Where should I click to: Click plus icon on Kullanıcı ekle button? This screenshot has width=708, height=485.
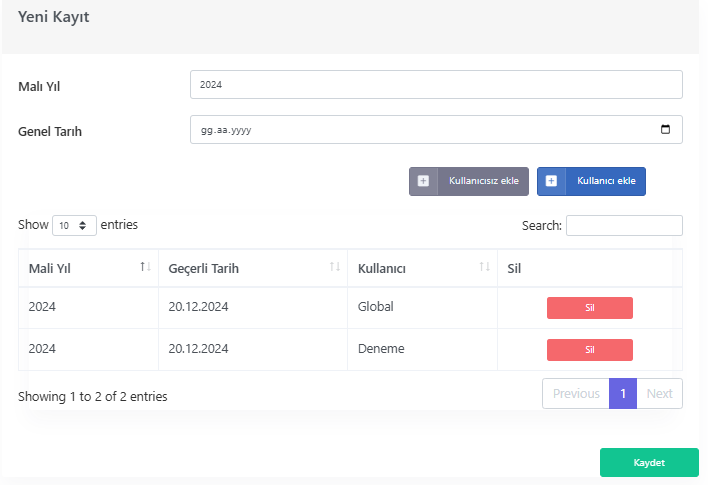point(551,181)
